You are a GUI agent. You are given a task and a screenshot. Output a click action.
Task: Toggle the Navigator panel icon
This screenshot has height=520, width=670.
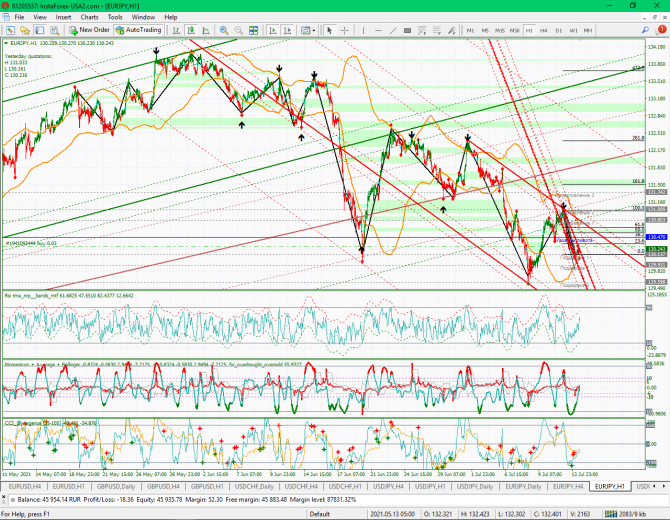tap(54, 30)
